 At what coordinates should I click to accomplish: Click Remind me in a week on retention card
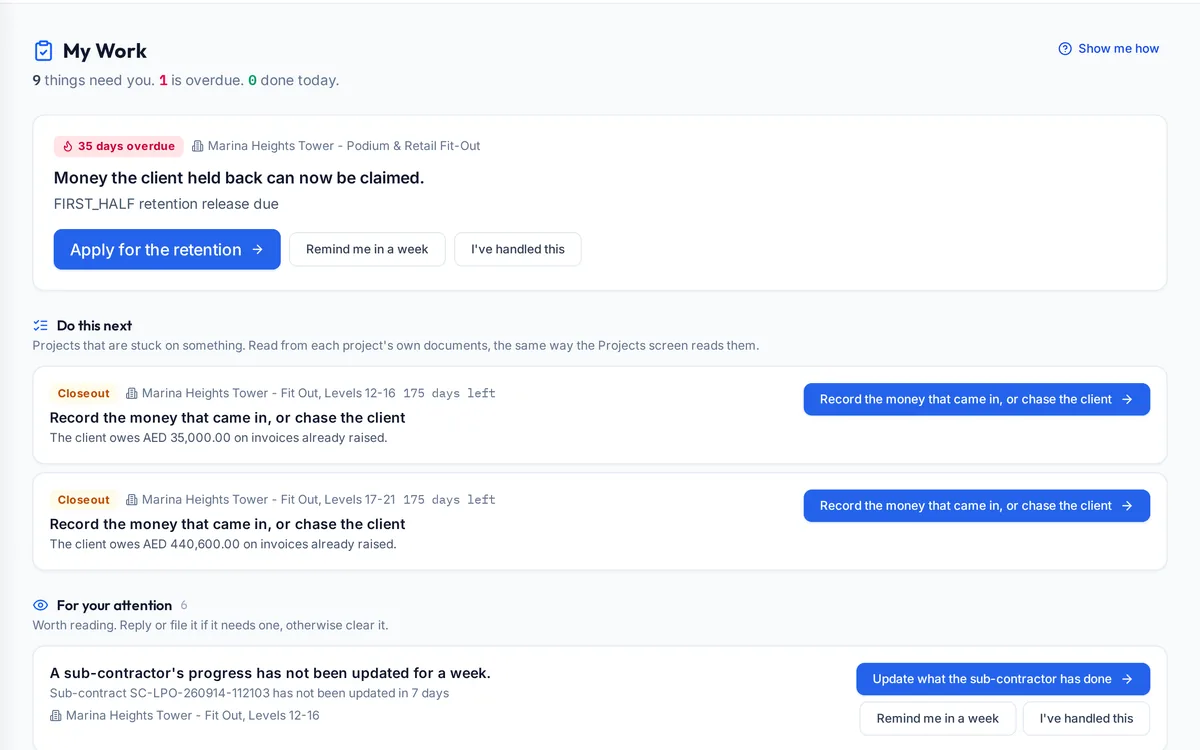tap(367, 250)
